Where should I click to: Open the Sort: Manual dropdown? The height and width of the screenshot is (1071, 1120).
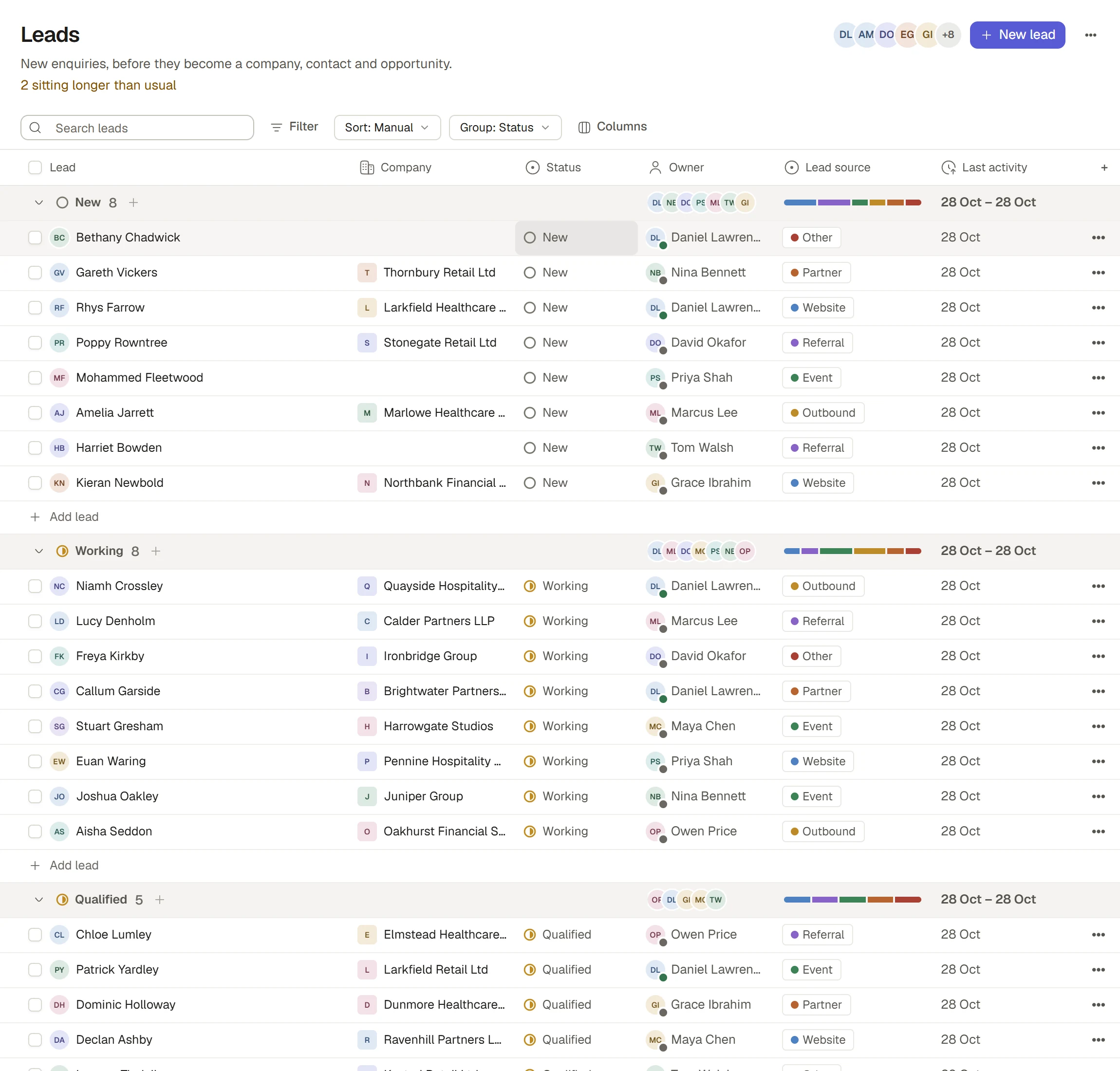(387, 128)
